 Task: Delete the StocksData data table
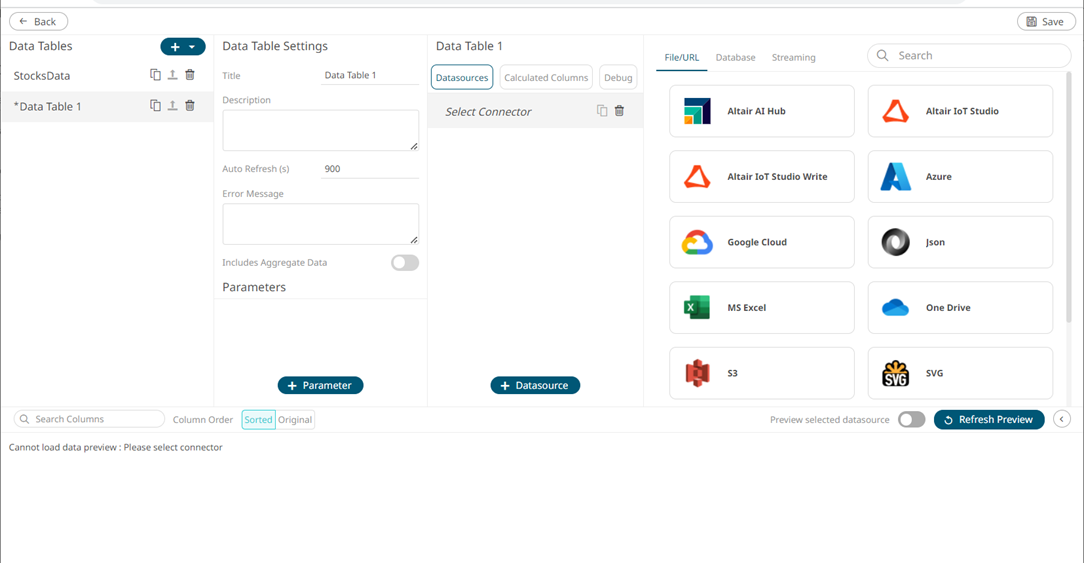[x=190, y=75]
